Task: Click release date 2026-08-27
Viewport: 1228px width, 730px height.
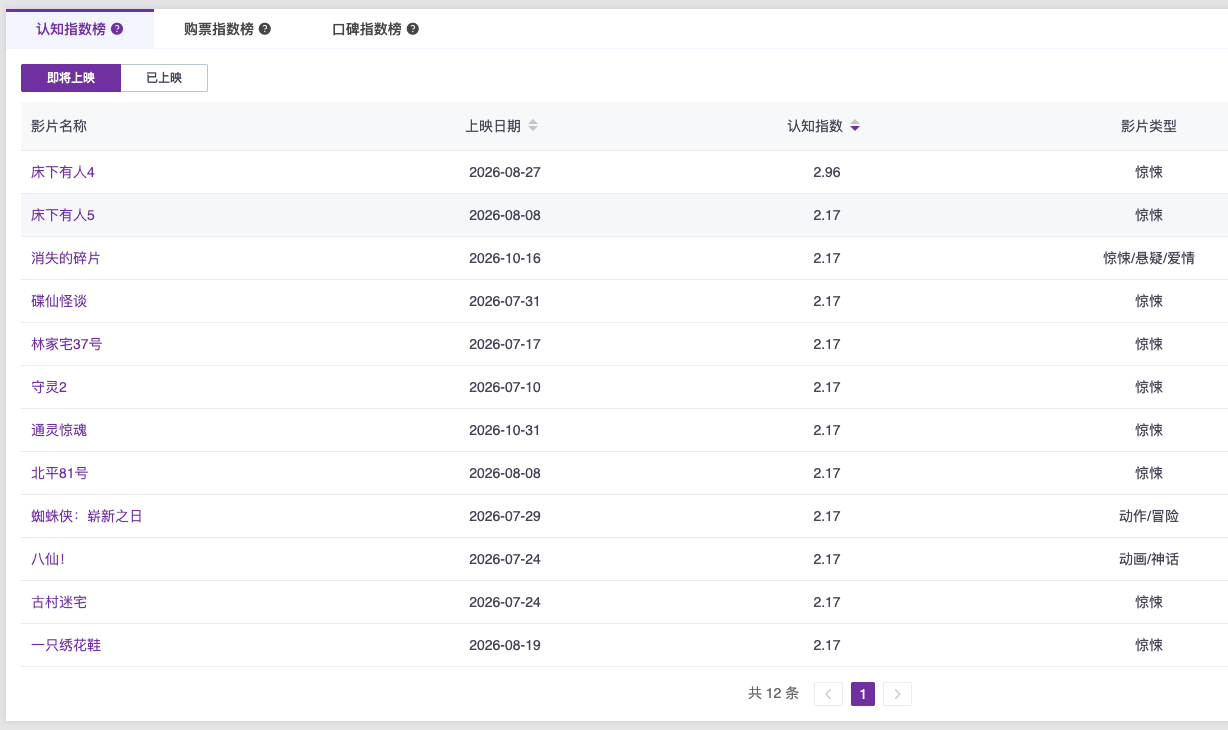Action: click(x=505, y=172)
